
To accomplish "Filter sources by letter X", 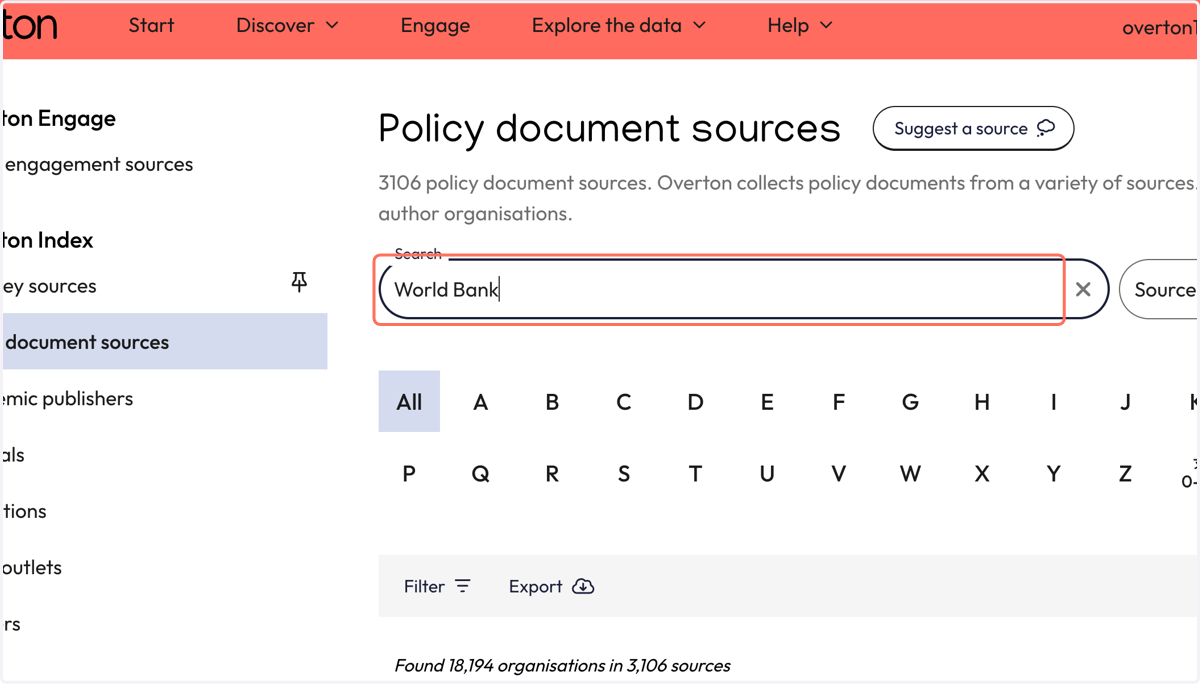I will coord(982,474).
